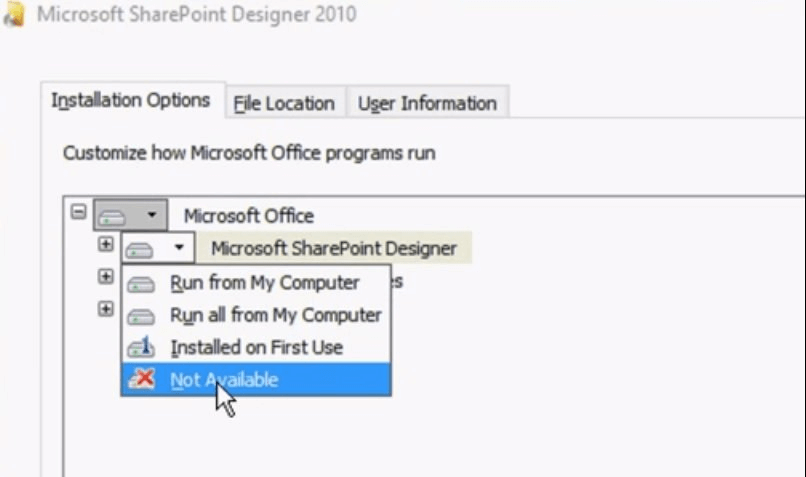Expand the second child tree node
The image size is (806, 477).
coord(105,277)
